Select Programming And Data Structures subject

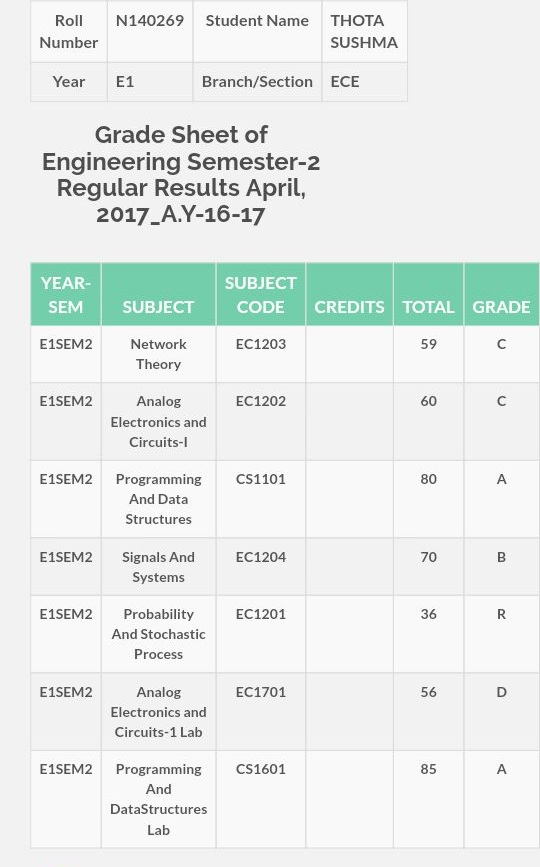[x=159, y=499]
